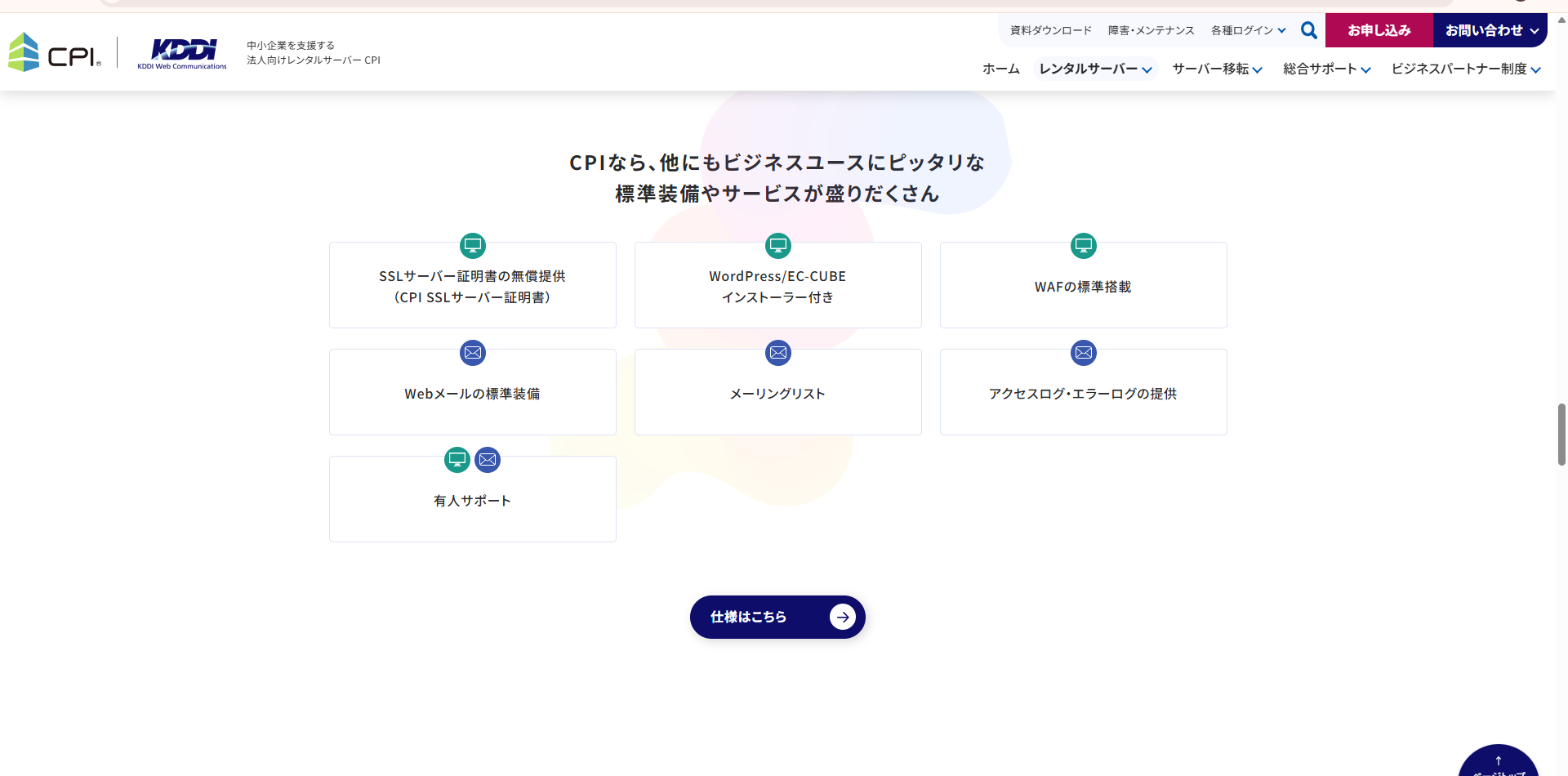
Task: Click mail icon above Webメール card
Action: point(473,353)
